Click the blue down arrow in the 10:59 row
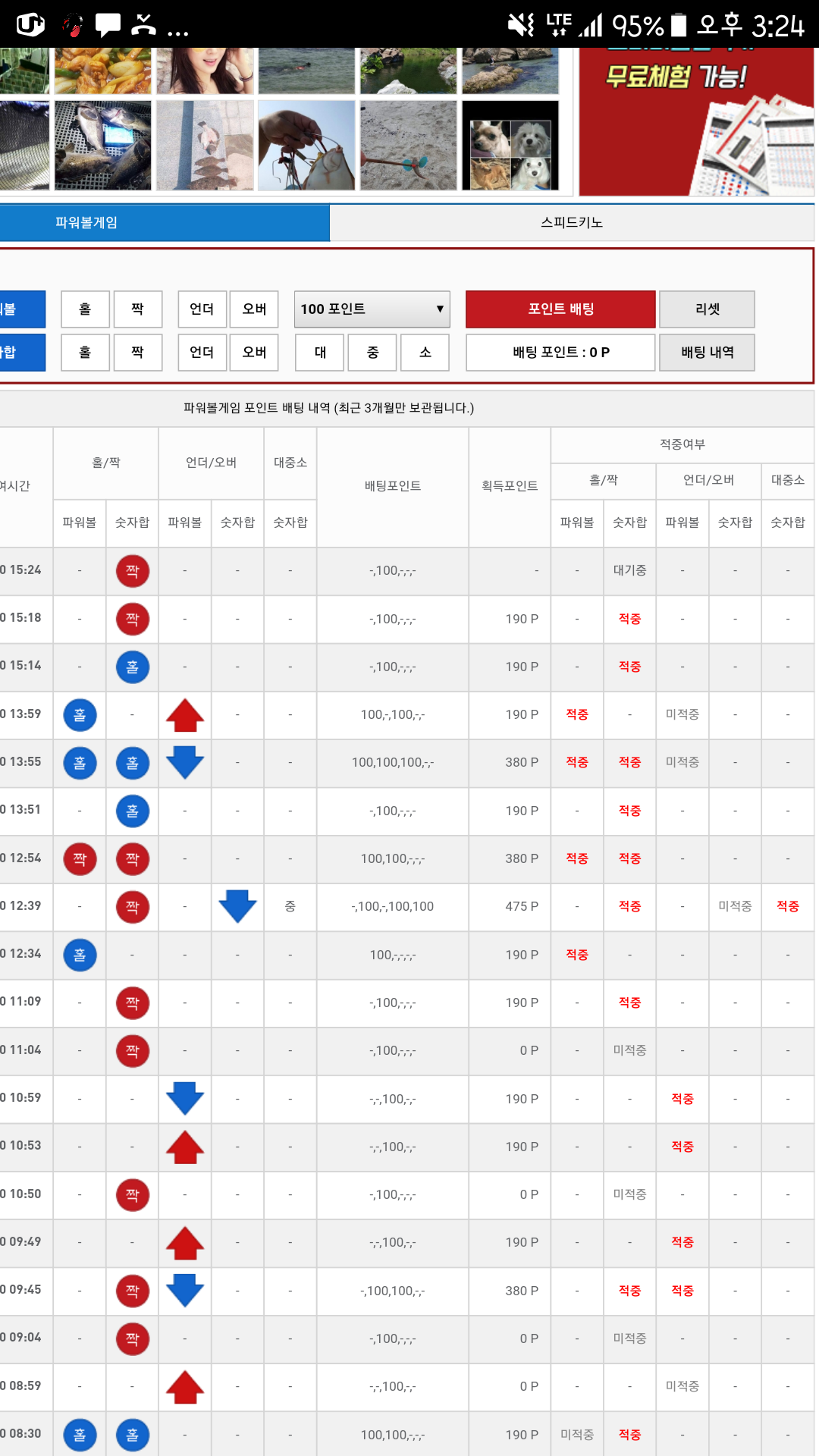The width and height of the screenshot is (819, 1456). (x=185, y=1099)
